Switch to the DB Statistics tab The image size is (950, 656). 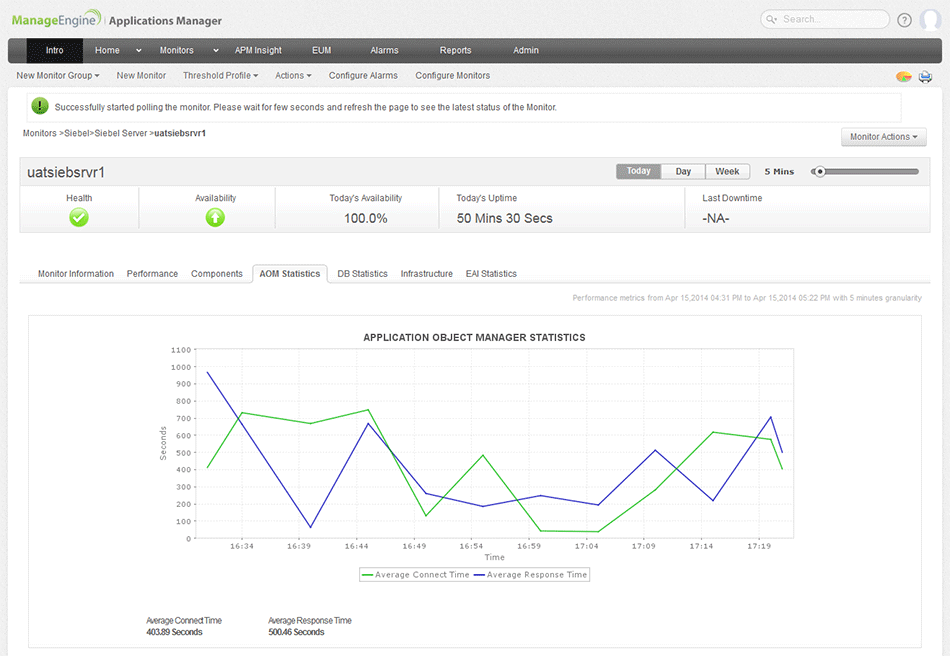click(x=362, y=273)
